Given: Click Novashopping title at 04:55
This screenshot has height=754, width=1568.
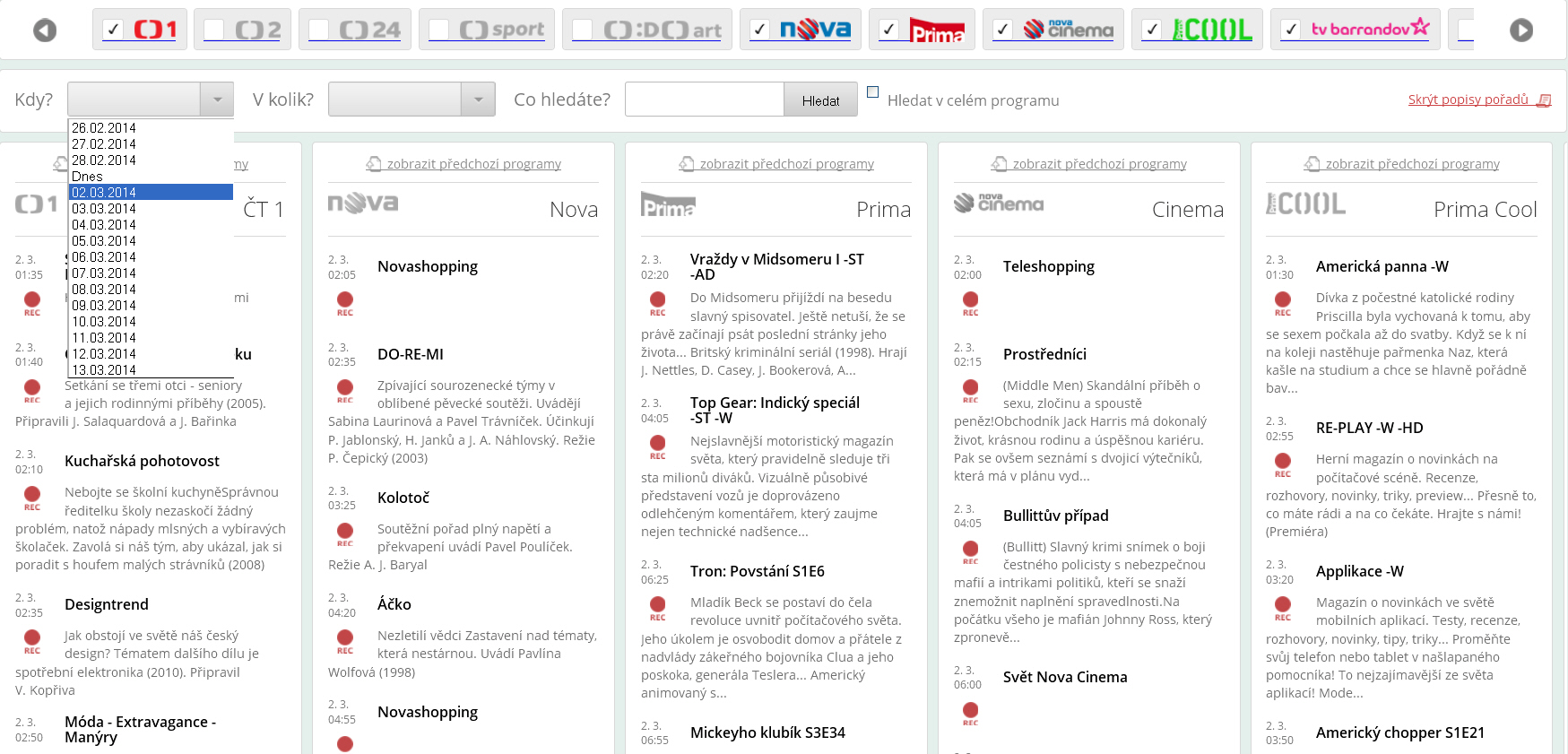Looking at the screenshot, I should pyautogui.click(x=428, y=712).
